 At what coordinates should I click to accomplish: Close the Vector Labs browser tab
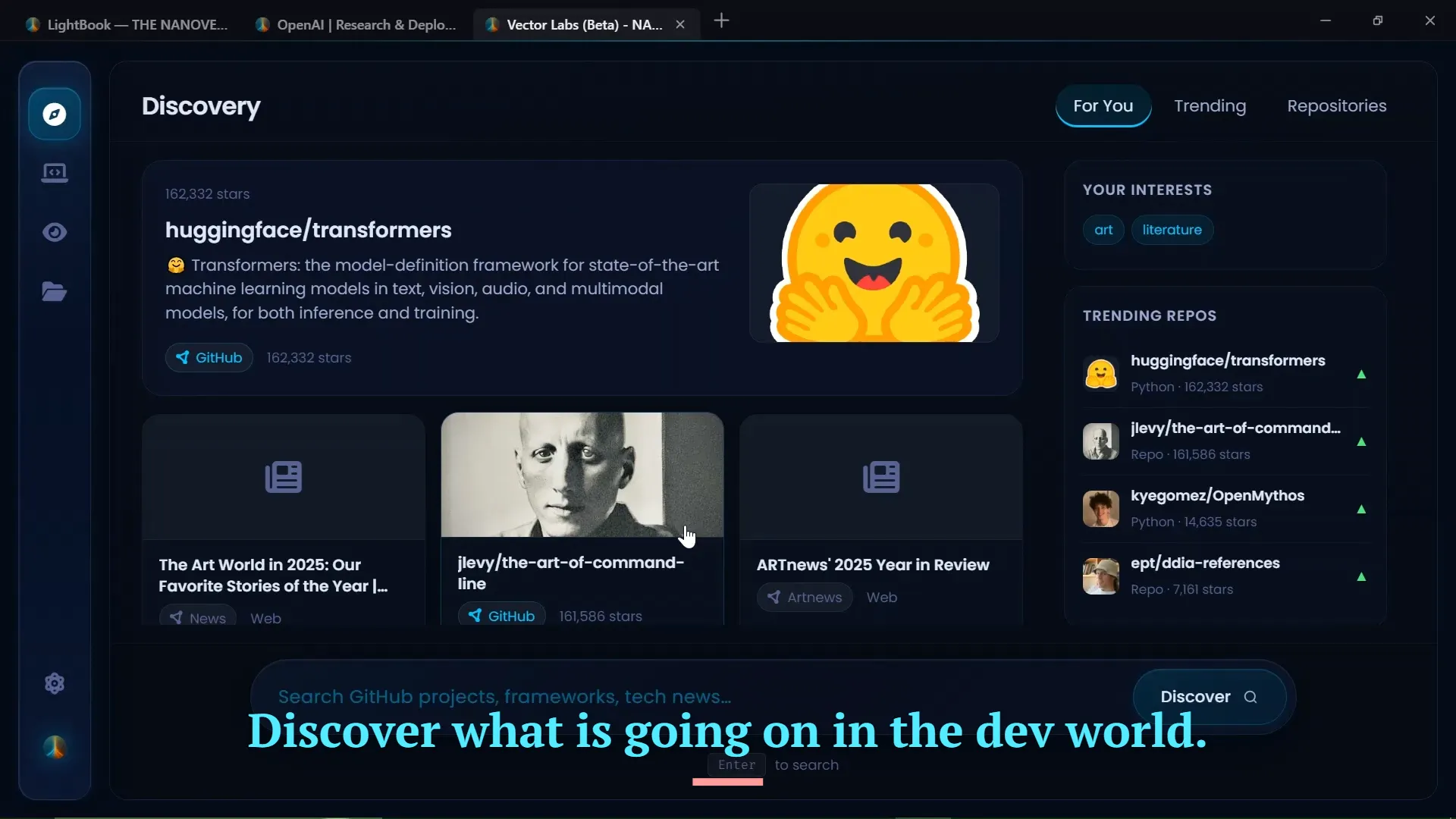[680, 24]
